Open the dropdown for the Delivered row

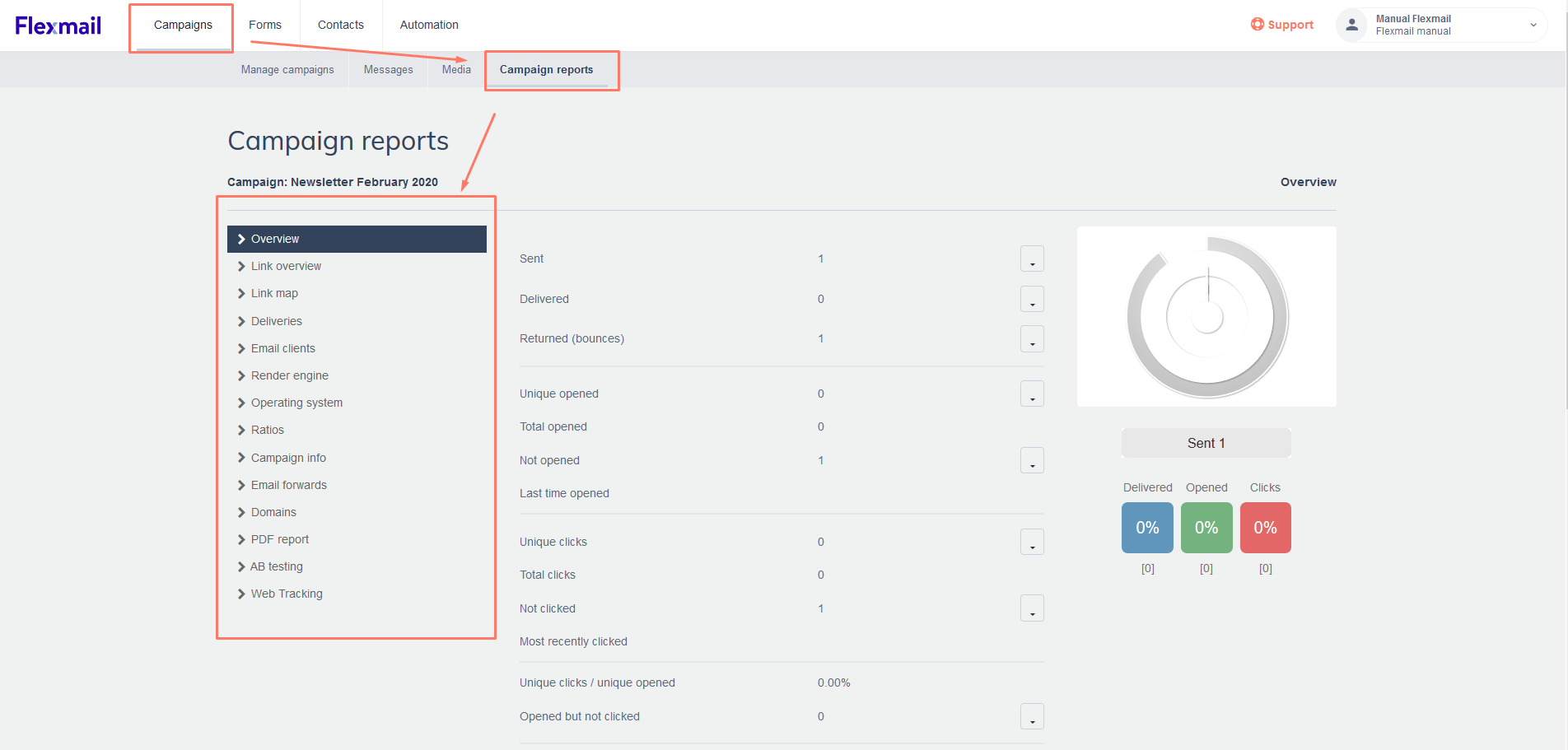(1032, 299)
